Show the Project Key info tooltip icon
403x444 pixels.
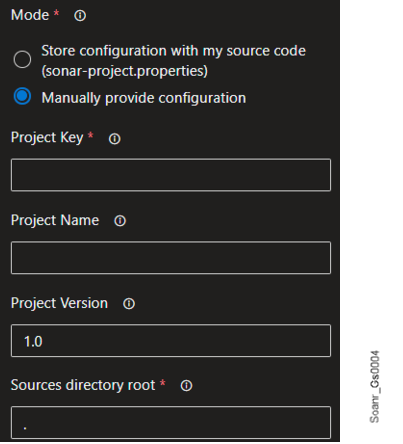115,139
